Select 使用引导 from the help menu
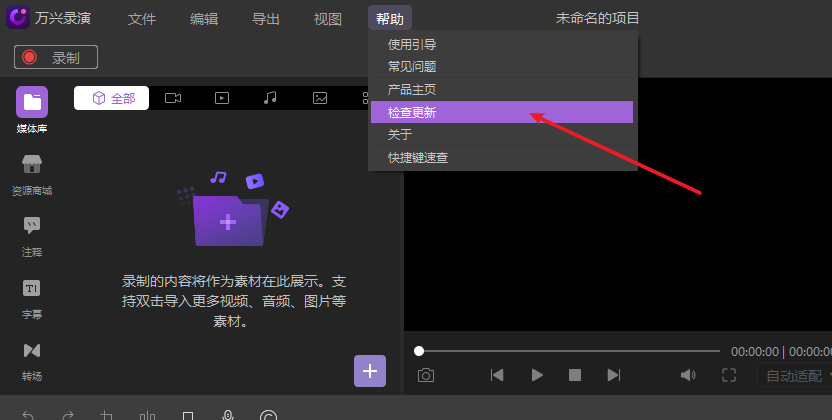This screenshot has width=832, height=420. (x=502, y=44)
